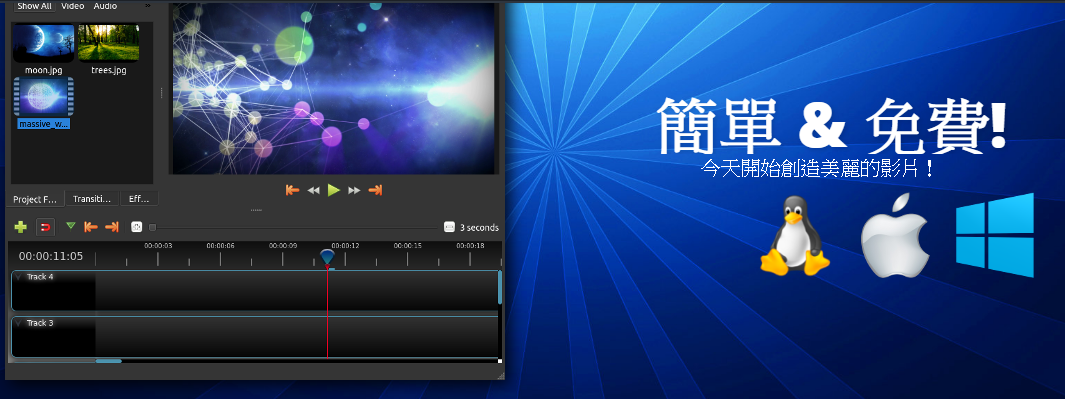Toggle the red magnet snapping button

click(46, 227)
